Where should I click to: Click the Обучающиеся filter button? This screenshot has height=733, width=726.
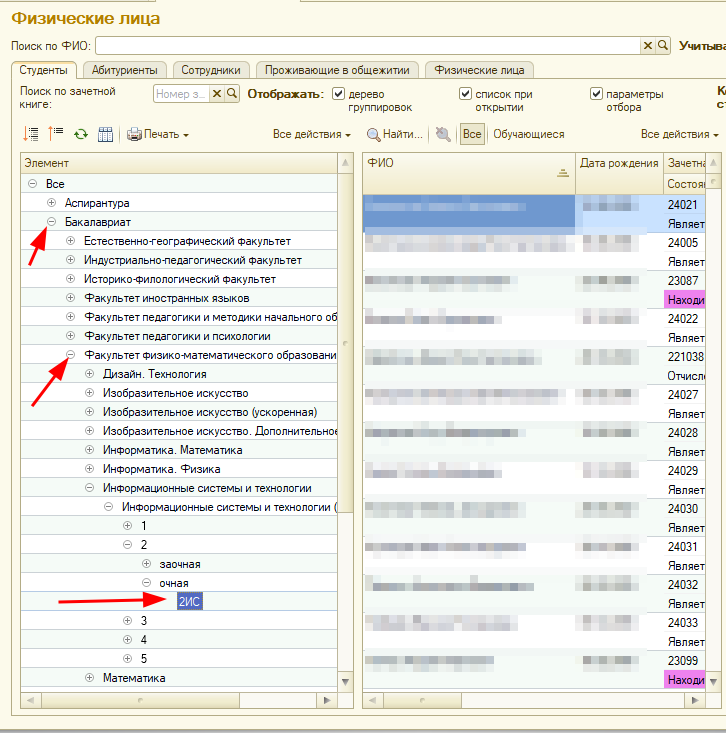528,134
